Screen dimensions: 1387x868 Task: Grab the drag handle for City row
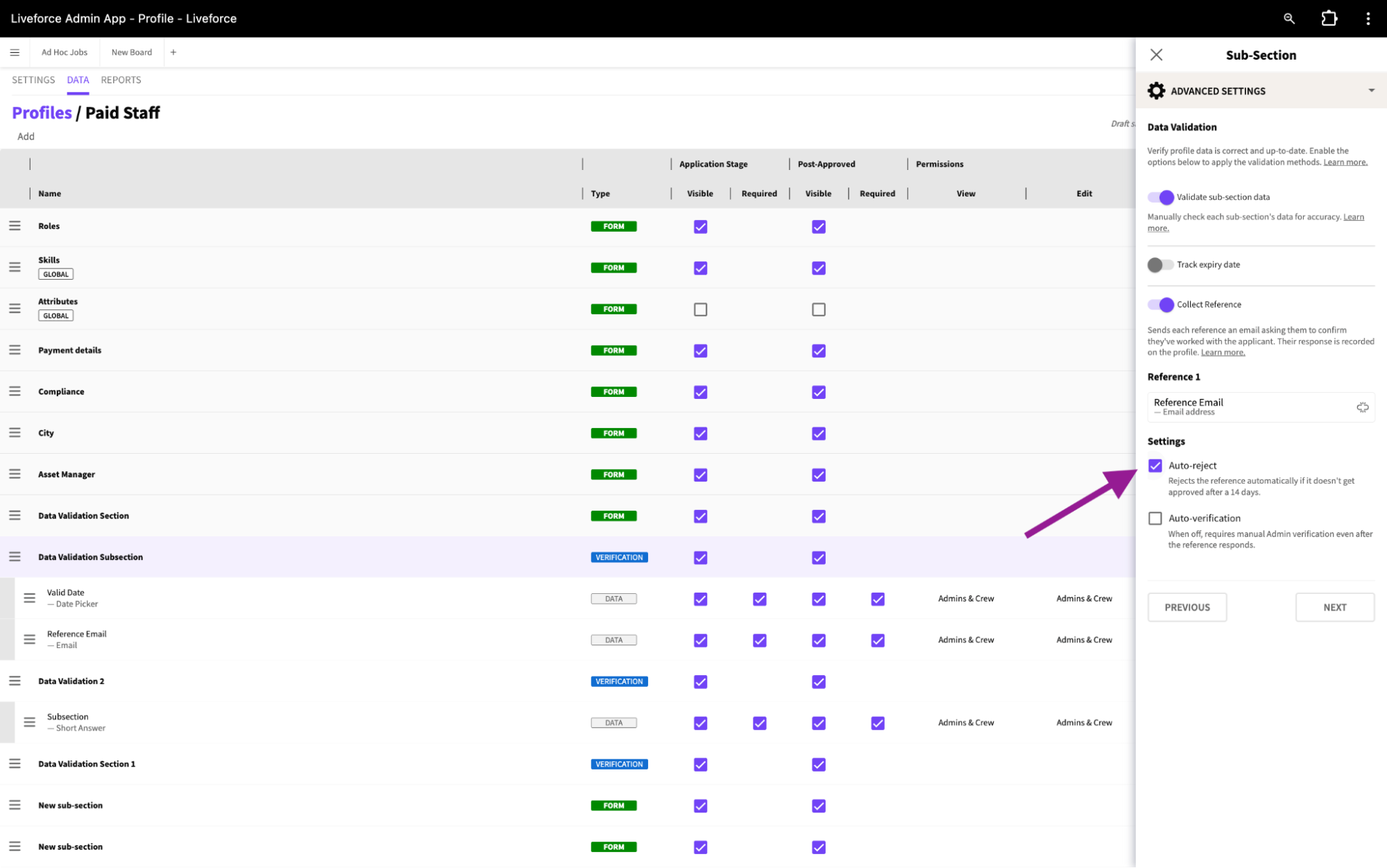point(15,433)
